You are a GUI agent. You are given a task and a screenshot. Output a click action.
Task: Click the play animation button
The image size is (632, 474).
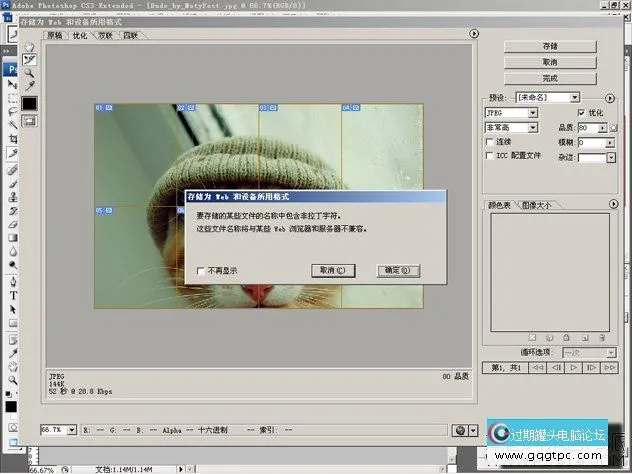coord(573,368)
